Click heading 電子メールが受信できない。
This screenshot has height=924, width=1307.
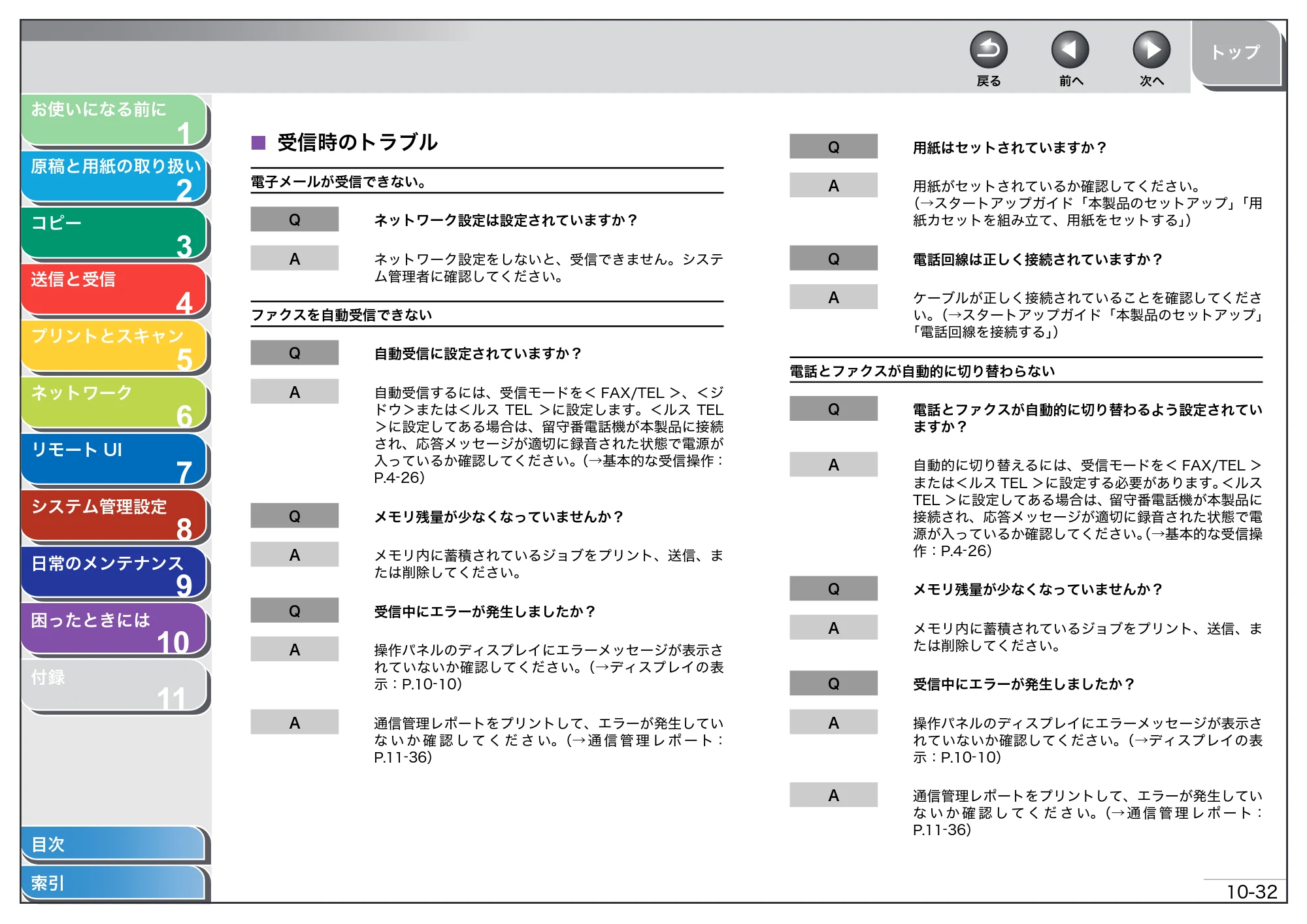pyautogui.click(x=339, y=182)
